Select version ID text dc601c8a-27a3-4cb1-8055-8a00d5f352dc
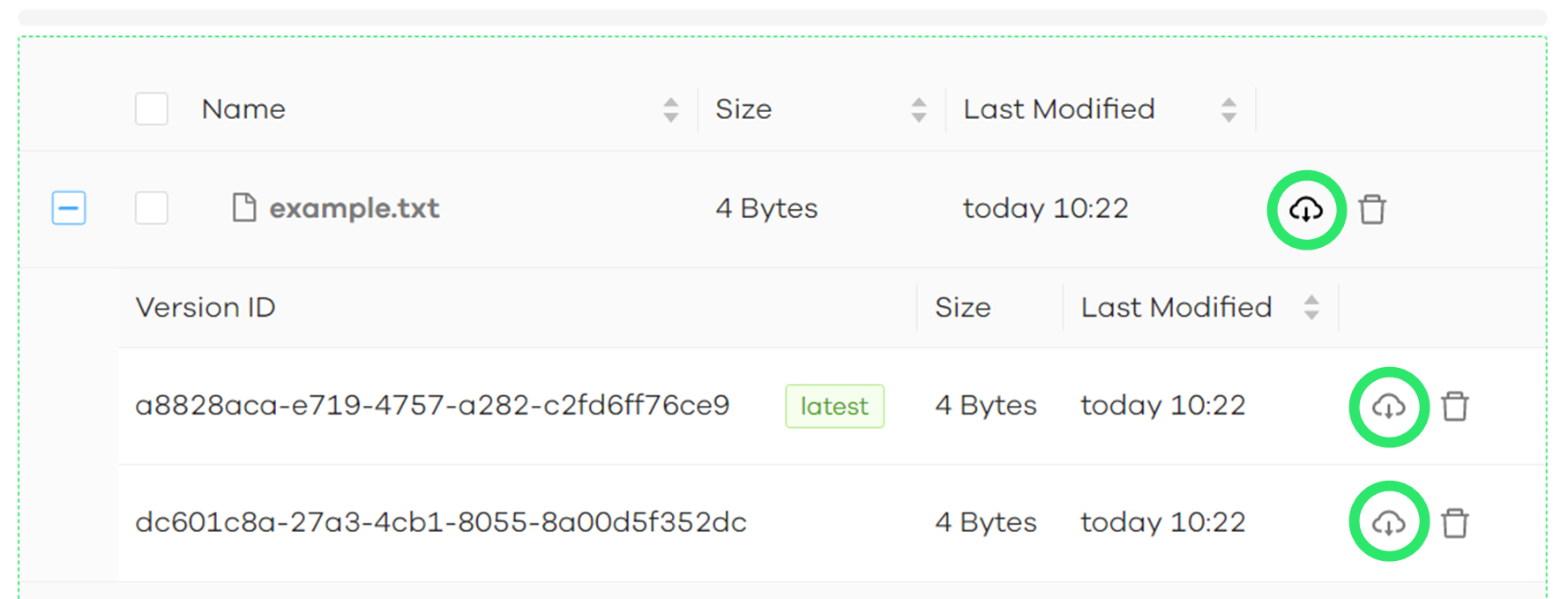1568x599 pixels. pos(441,522)
